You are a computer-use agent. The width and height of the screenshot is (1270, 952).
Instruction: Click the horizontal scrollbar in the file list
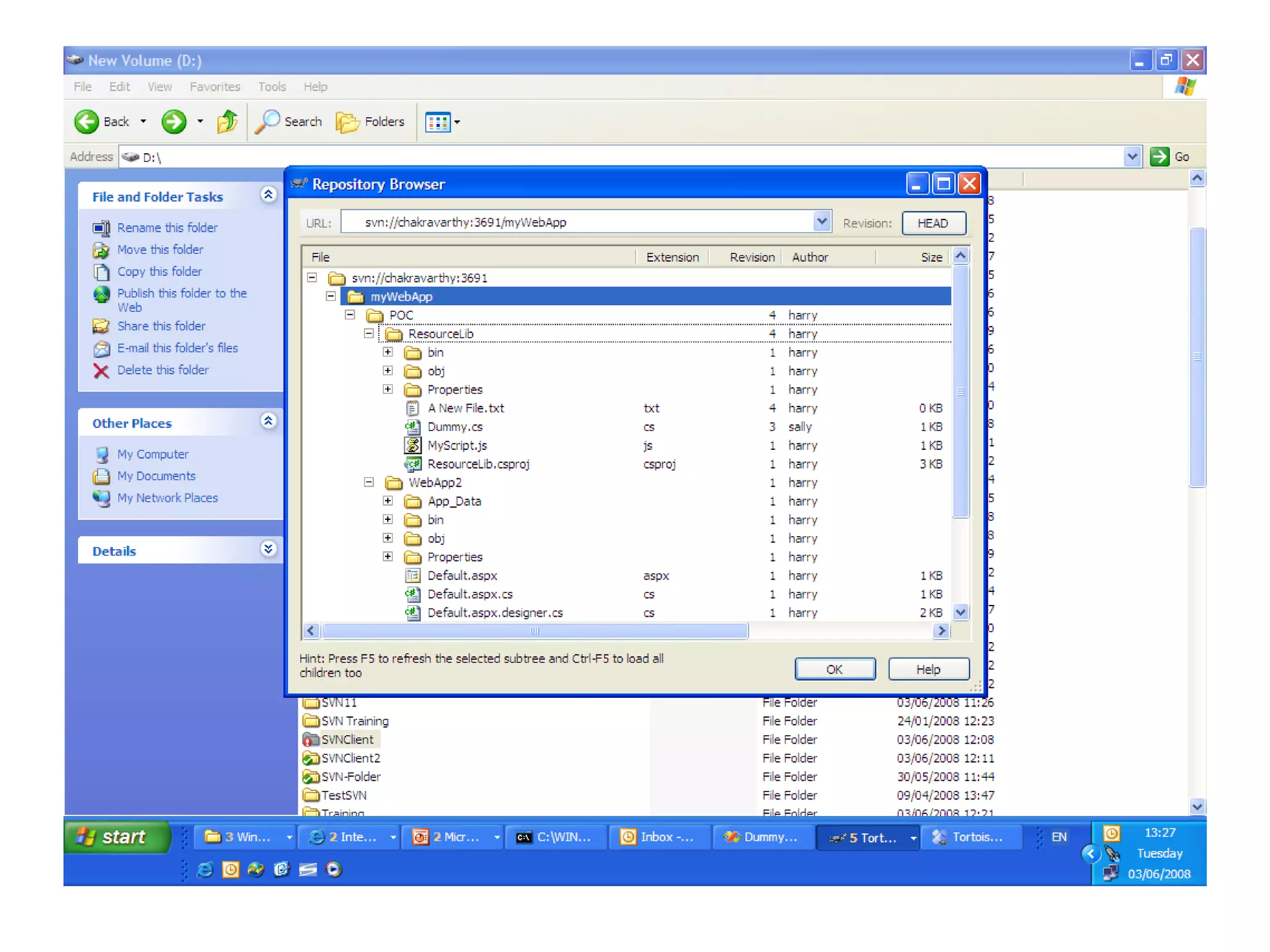click(535, 631)
